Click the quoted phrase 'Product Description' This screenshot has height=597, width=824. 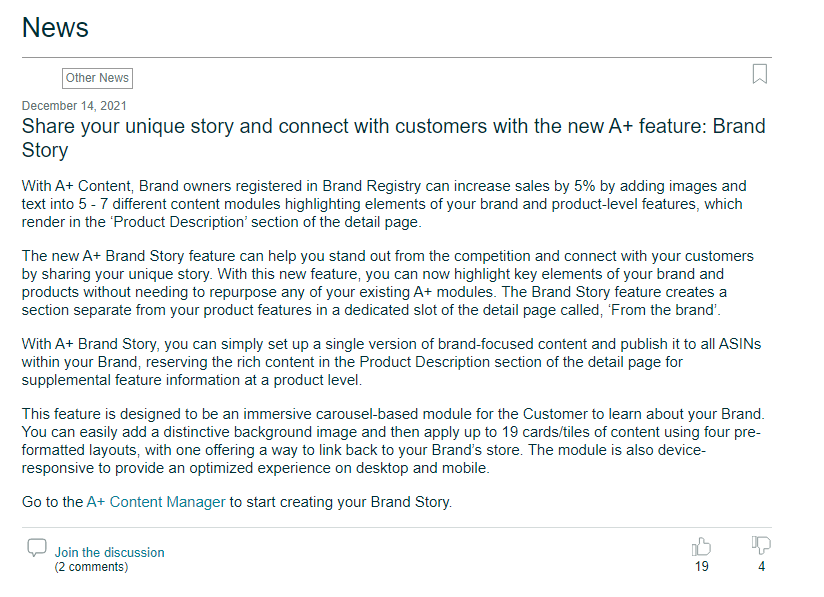coord(178,222)
